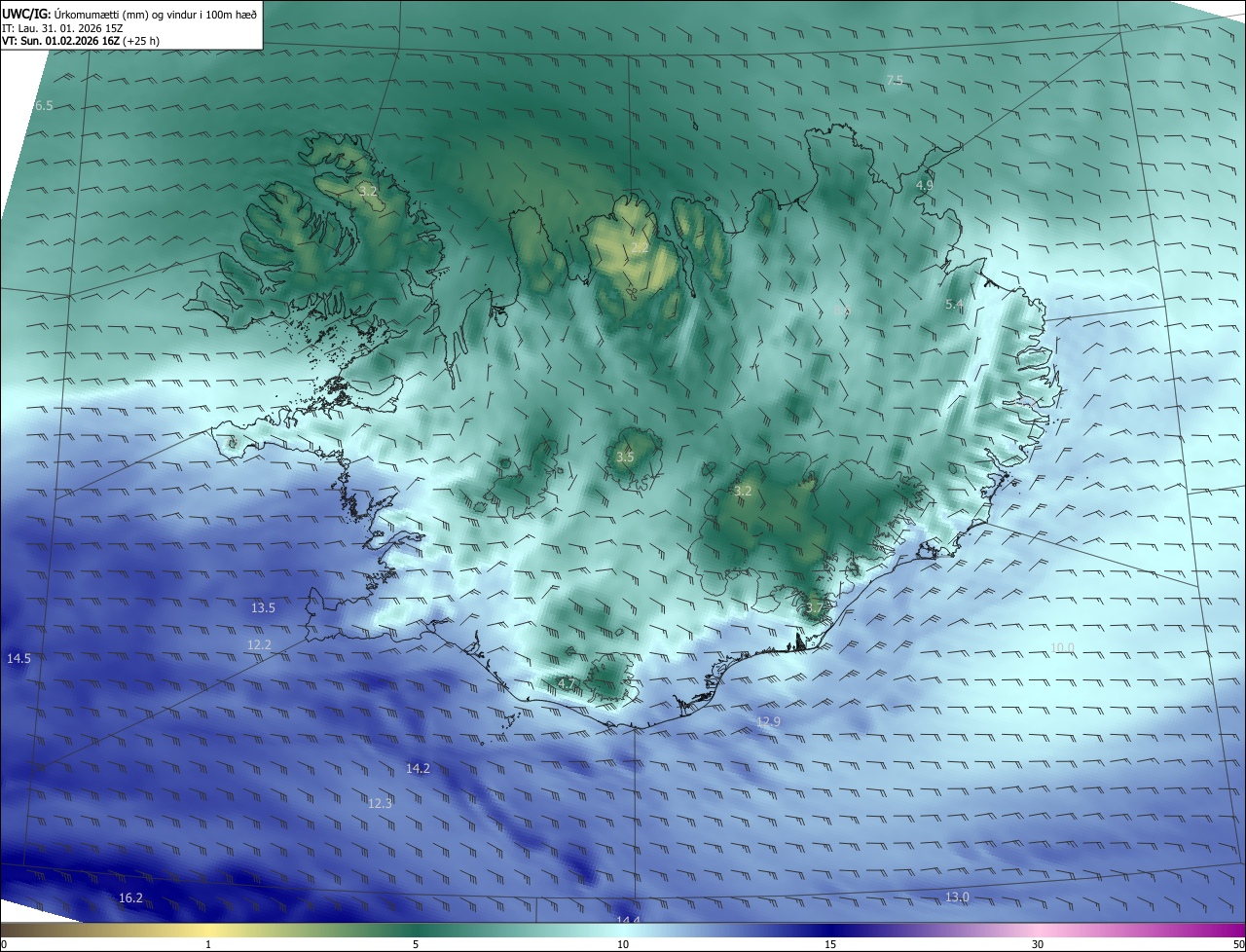Select the '3.7' value label
This screenshot has width=1246, height=952.
[814, 607]
